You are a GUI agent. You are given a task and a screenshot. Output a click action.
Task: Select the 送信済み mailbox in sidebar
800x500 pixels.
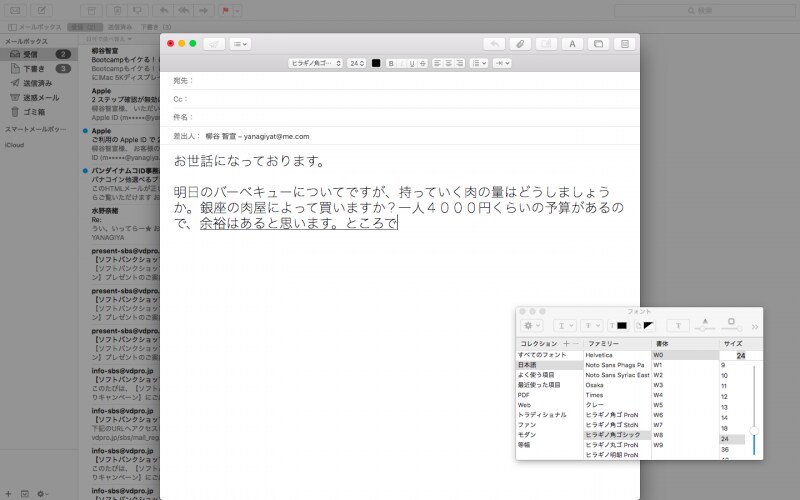pos(39,83)
